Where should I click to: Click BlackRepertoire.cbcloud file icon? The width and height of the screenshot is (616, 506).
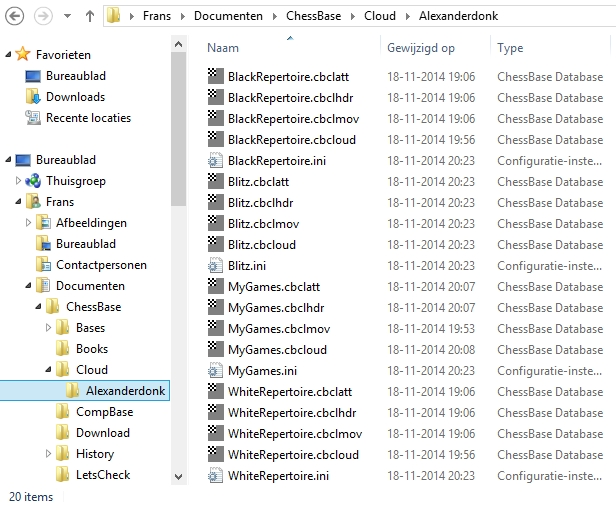[x=215, y=139]
